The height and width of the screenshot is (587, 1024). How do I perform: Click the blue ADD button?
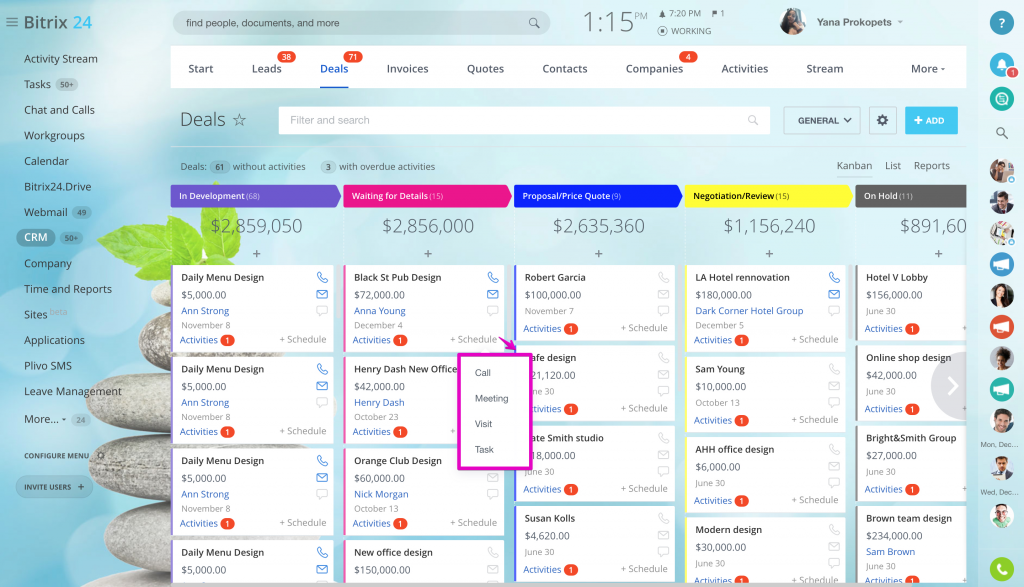click(x=931, y=120)
